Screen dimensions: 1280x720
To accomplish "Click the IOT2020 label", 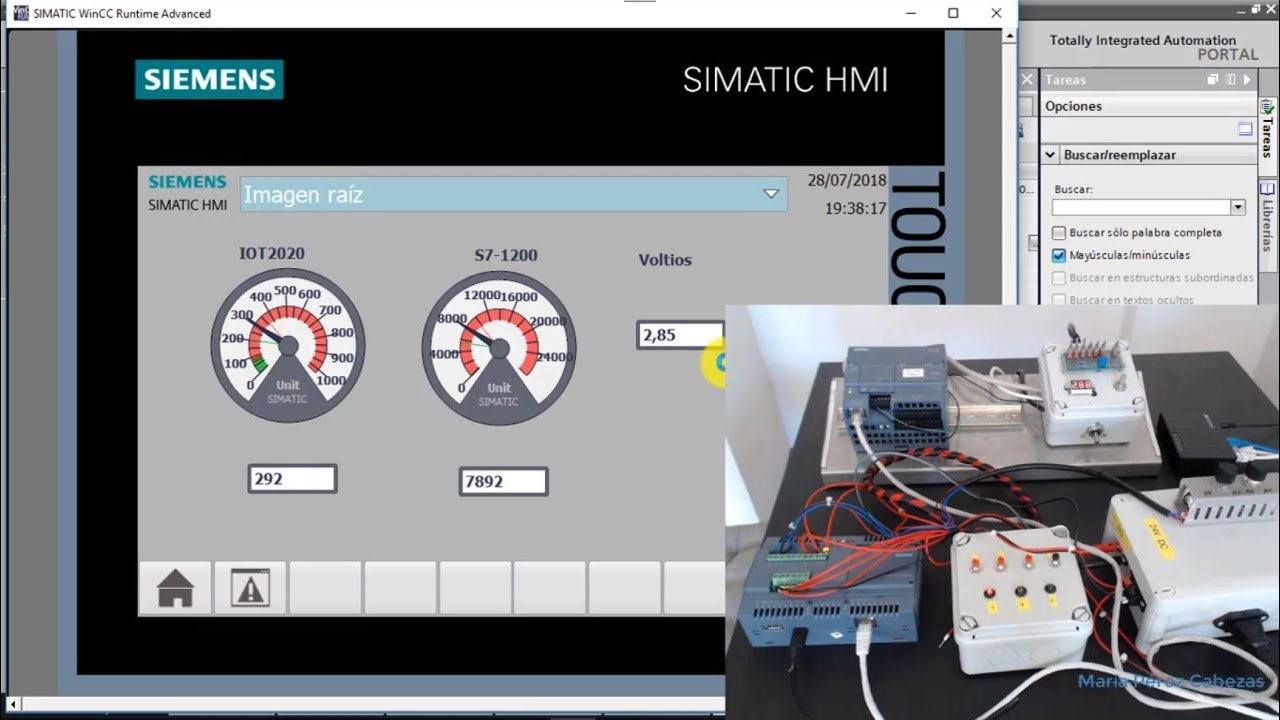I will click(272, 254).
